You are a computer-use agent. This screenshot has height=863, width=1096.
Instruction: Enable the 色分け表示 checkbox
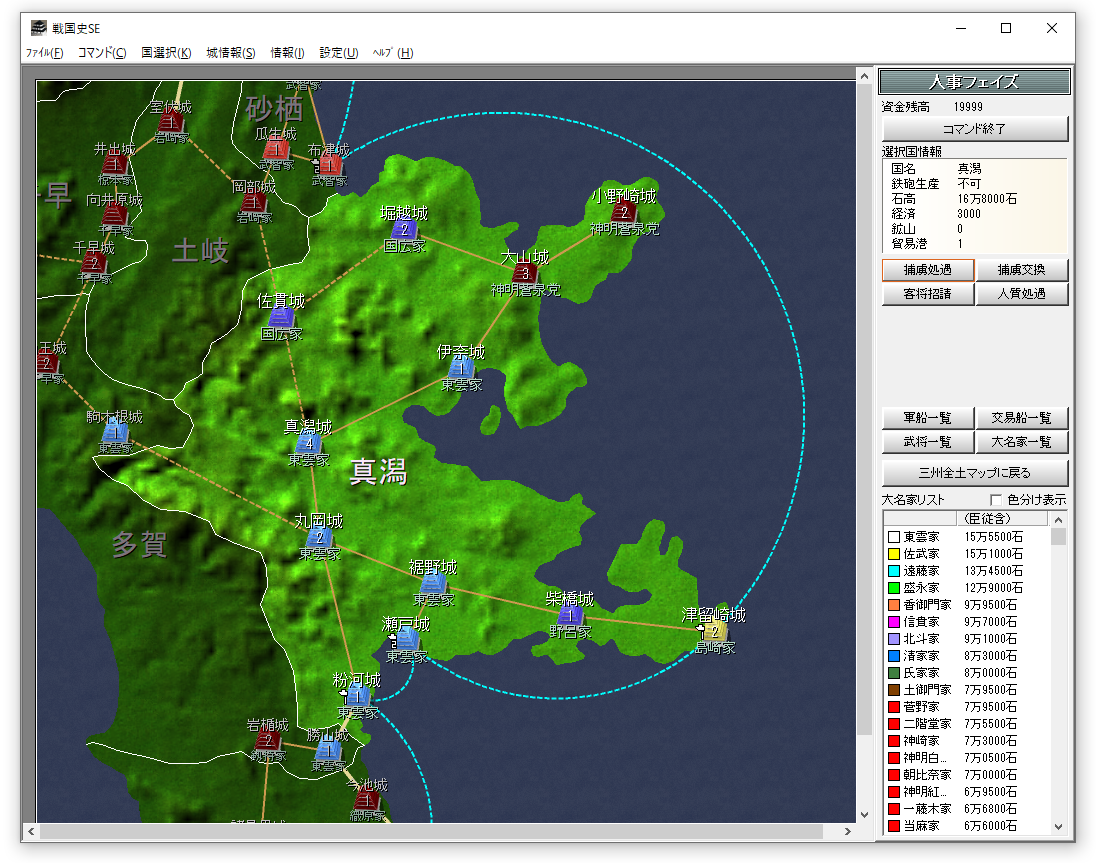tap(996, 500)
